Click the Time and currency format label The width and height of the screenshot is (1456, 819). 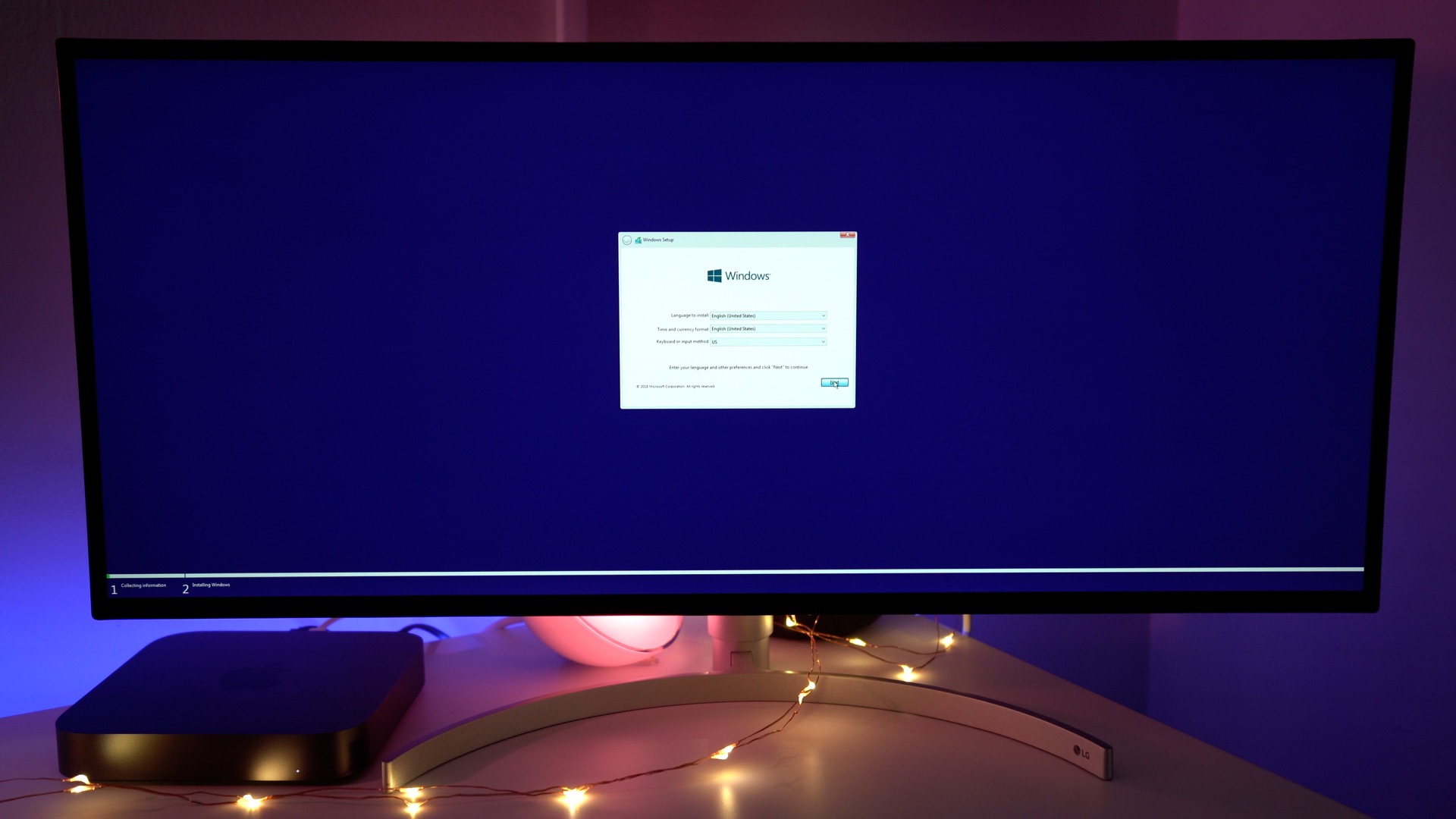click(682, 329)
